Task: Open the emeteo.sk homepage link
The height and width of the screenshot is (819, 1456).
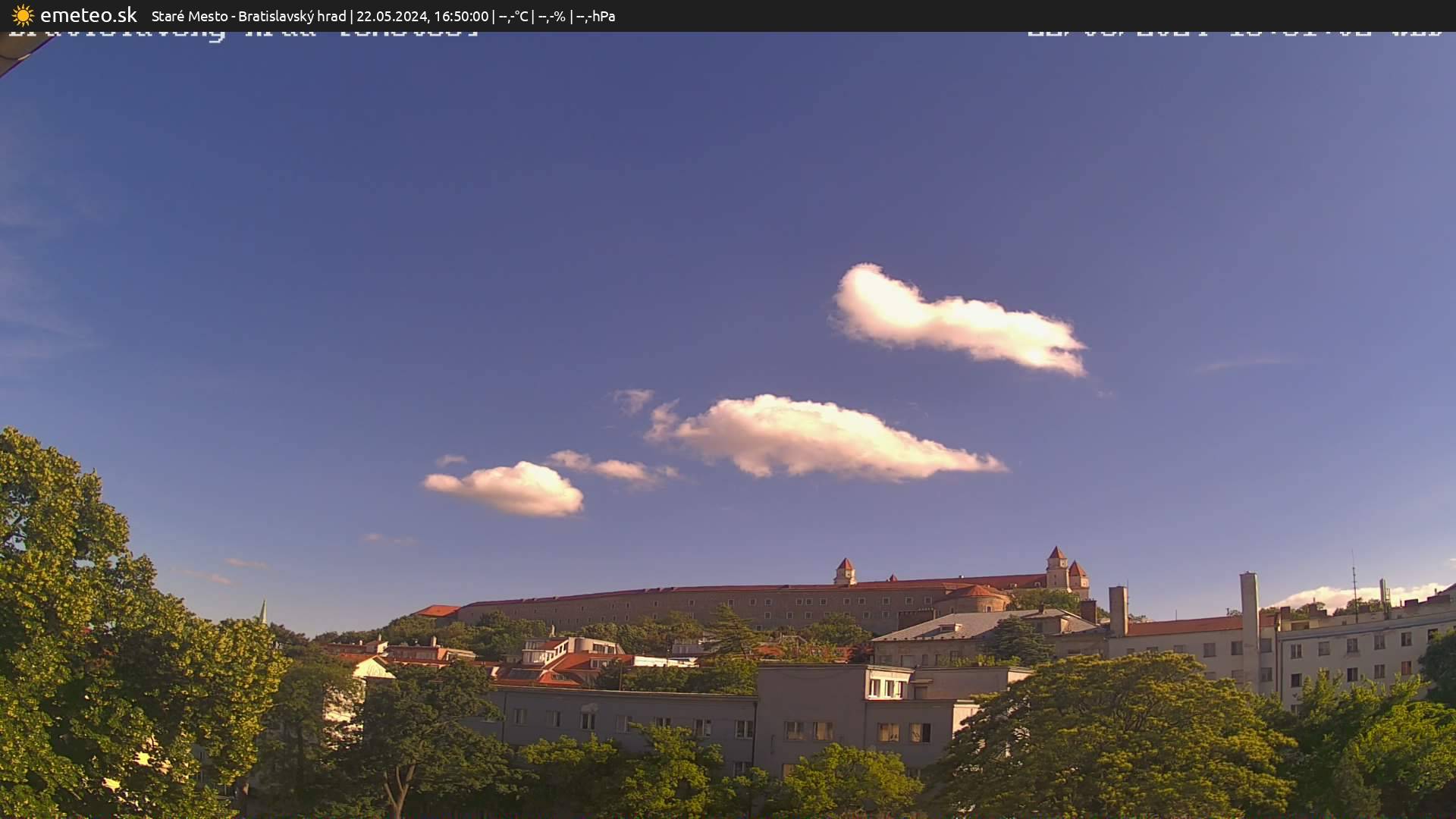Action: [x=76, y=15]
